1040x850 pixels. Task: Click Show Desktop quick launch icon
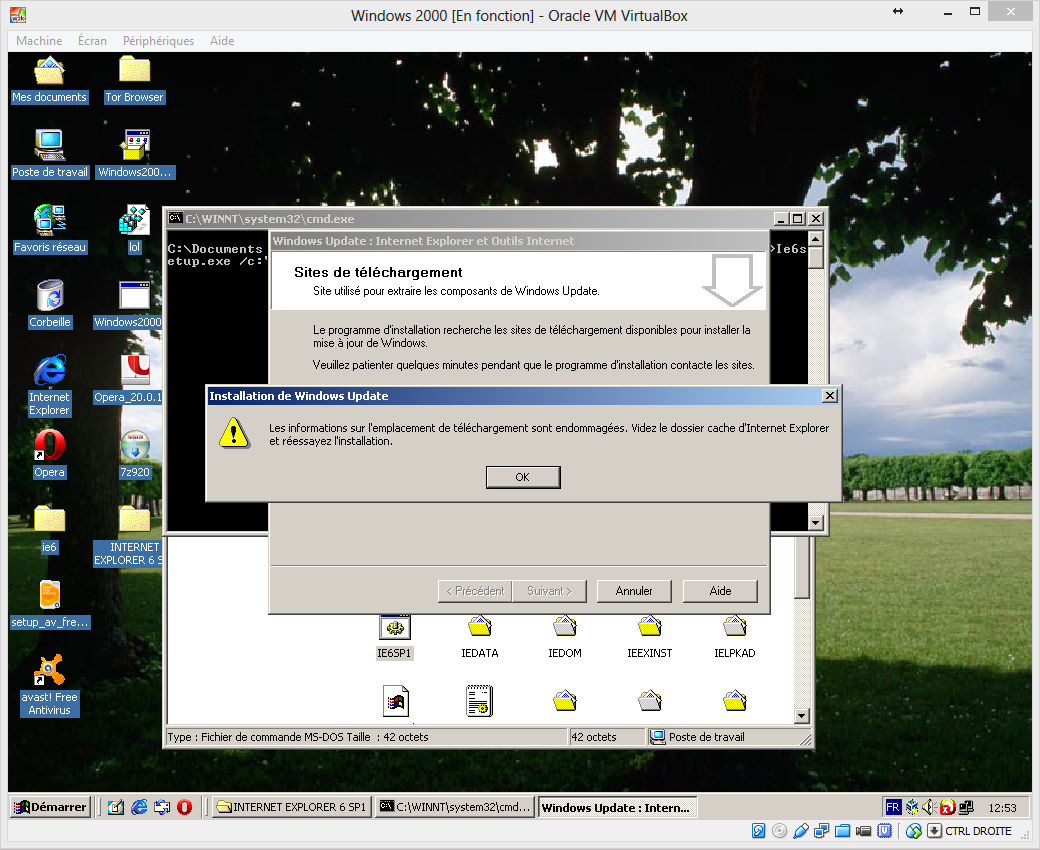[116, 807]
